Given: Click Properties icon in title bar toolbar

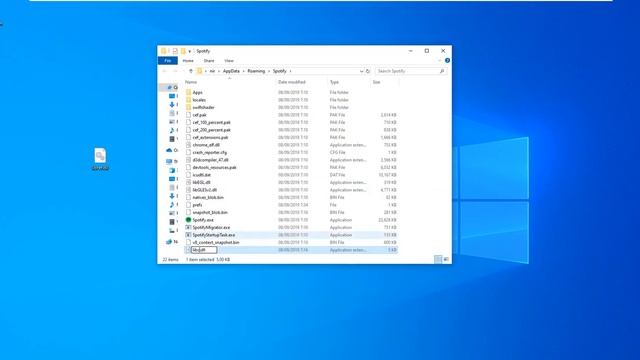Looking at the screenshot, I should [x=175, y=51].
